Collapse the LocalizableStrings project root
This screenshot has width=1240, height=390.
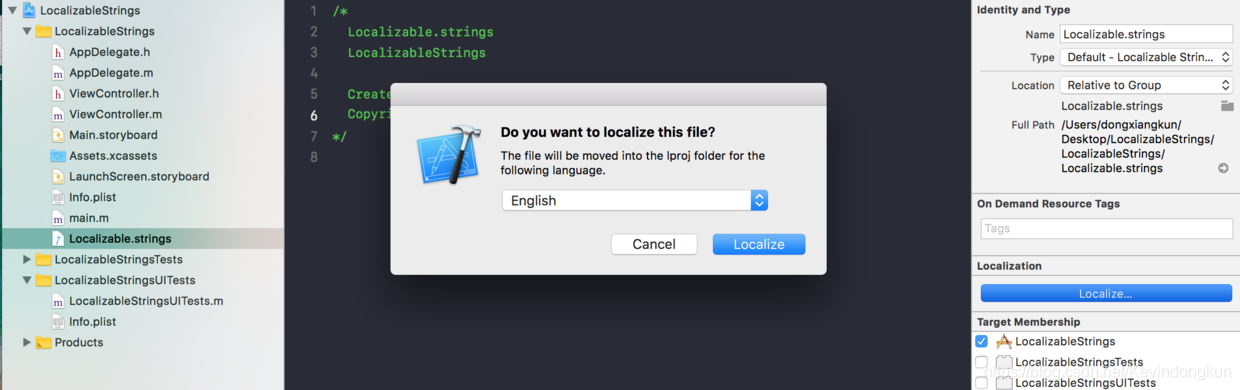pos(12,10)
